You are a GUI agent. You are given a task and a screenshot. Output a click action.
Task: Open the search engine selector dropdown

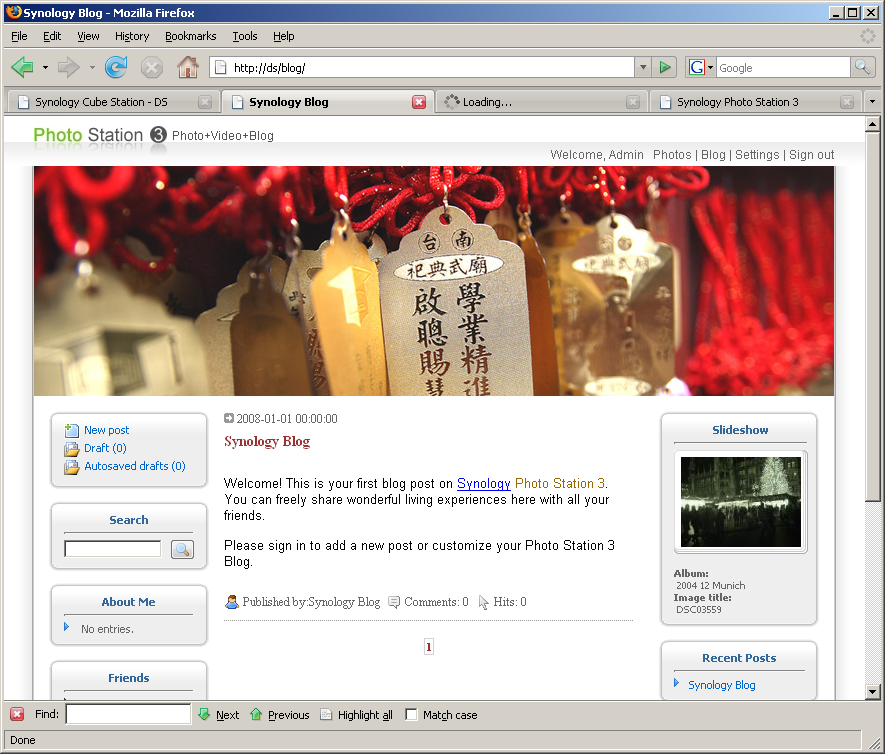coord(710,68)
